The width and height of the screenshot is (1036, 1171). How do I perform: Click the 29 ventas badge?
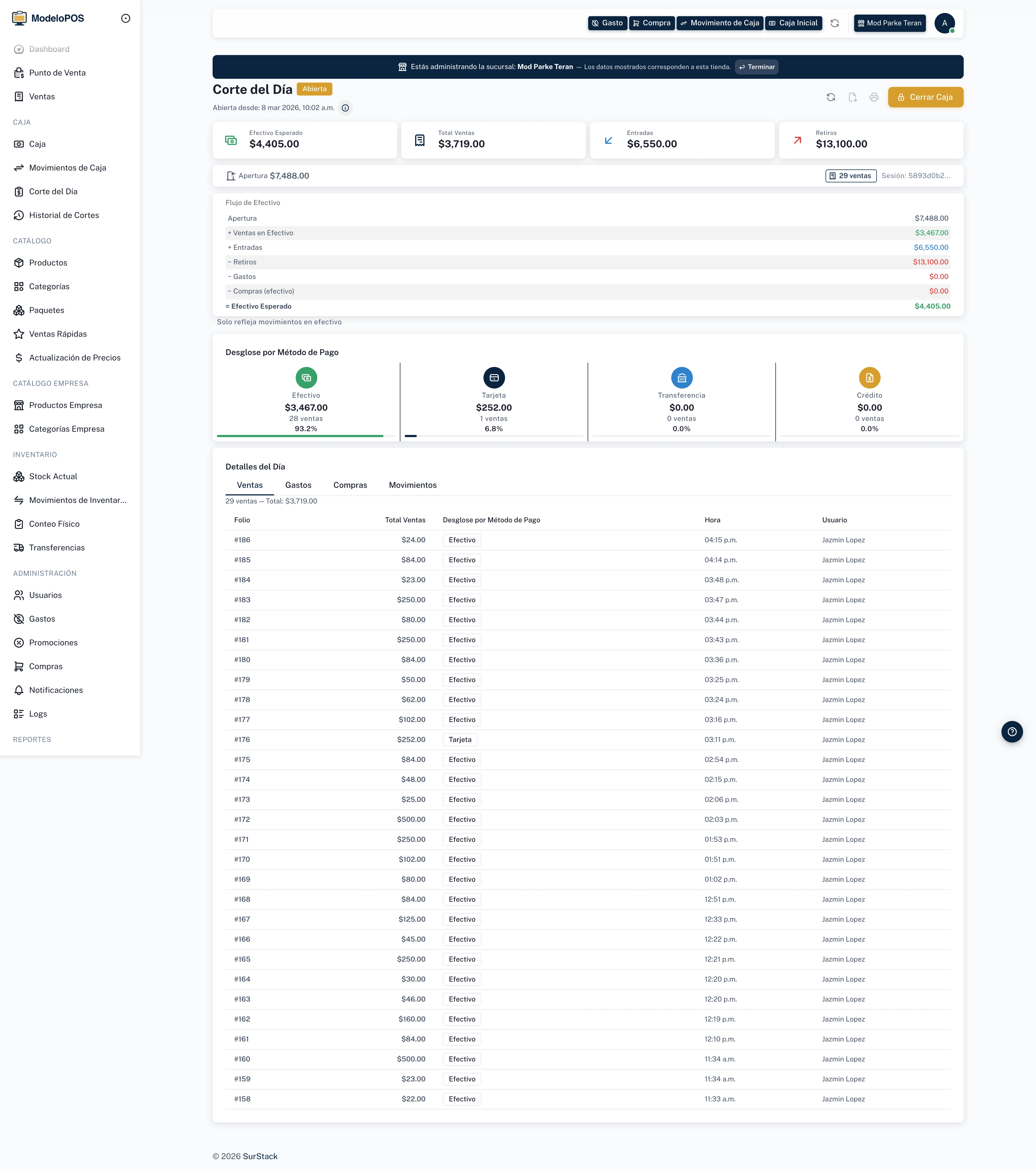tap(850, 176)
